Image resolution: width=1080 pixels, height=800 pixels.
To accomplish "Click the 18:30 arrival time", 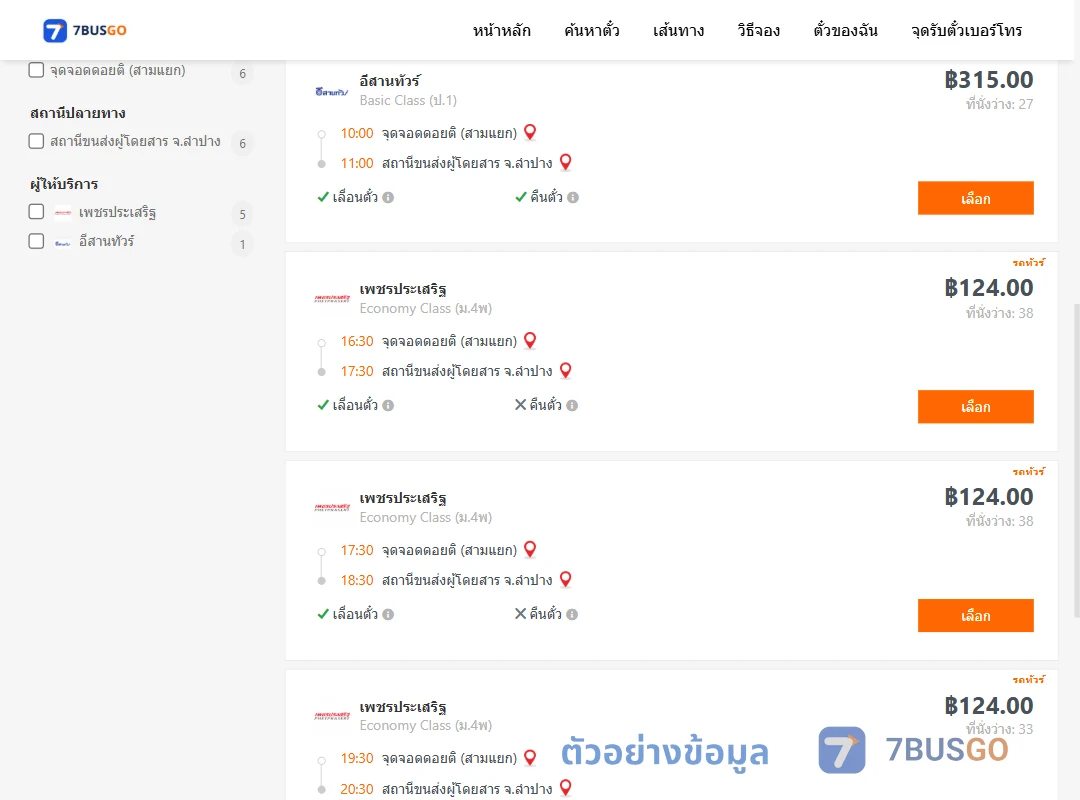I will click(357, 581).
